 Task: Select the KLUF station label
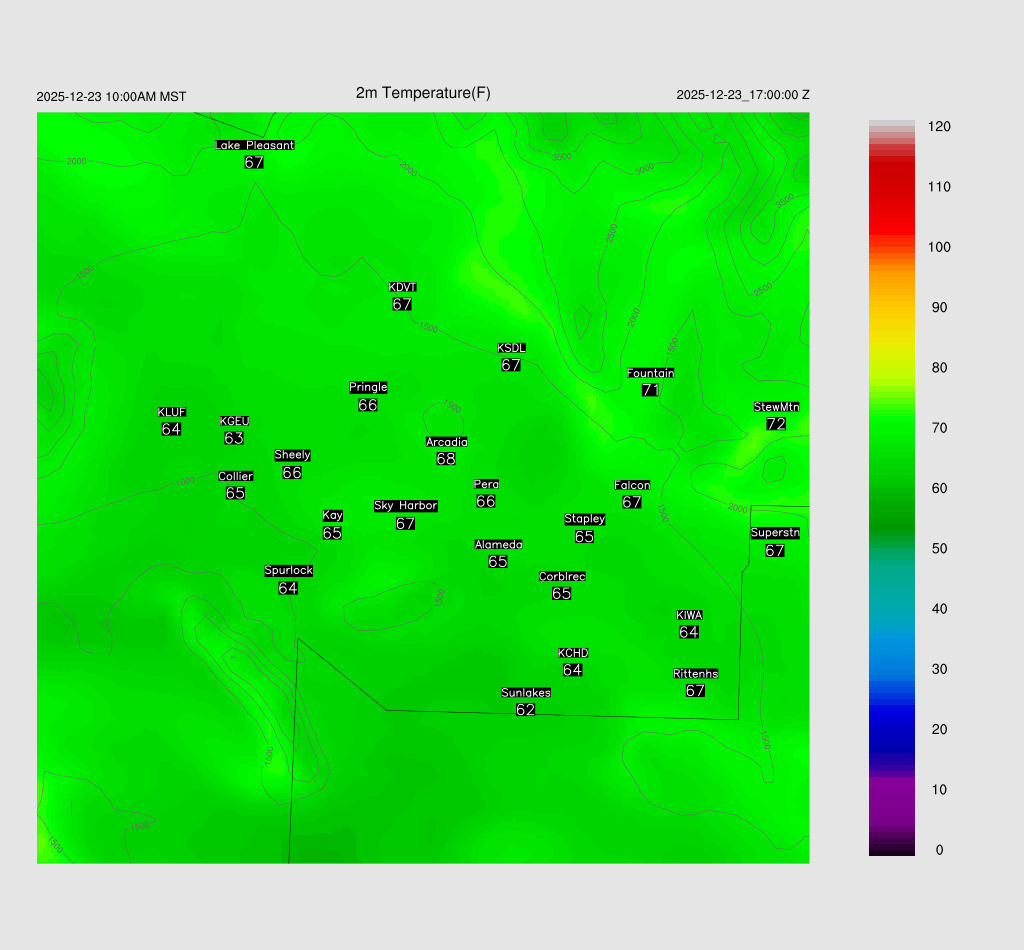tap(171, 412)
